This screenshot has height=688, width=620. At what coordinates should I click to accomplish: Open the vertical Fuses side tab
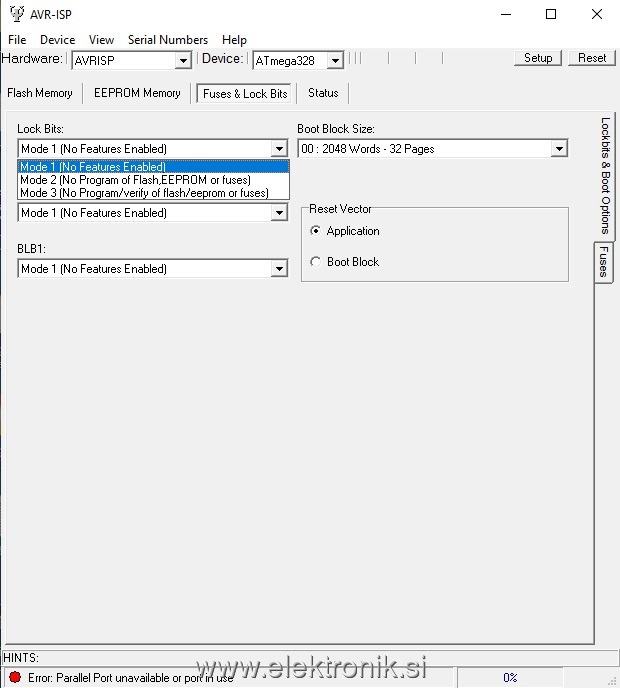tap(604, 262)
